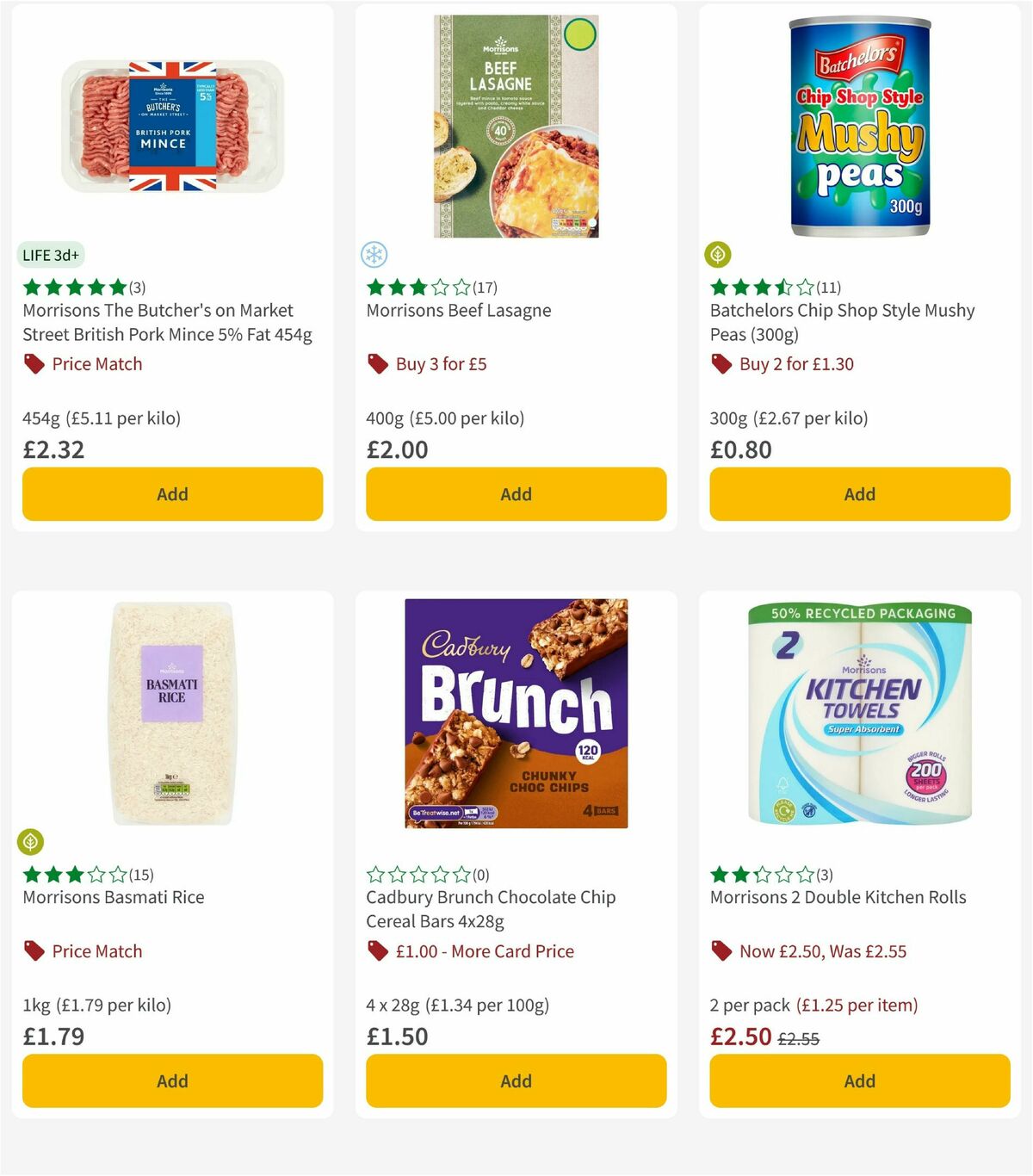Open the (17) reviews for Morrisons Beef Lasagne
This screenshot has width=1033, height=1176.
tap(483, 287)
